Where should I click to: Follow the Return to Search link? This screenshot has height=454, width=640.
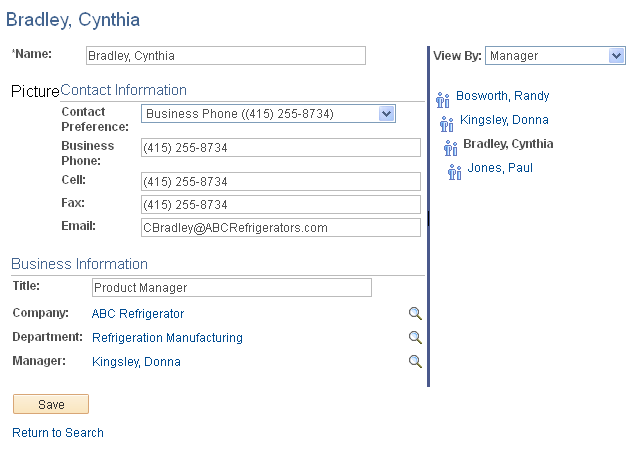pyautogui.click(x=58, y=433)
